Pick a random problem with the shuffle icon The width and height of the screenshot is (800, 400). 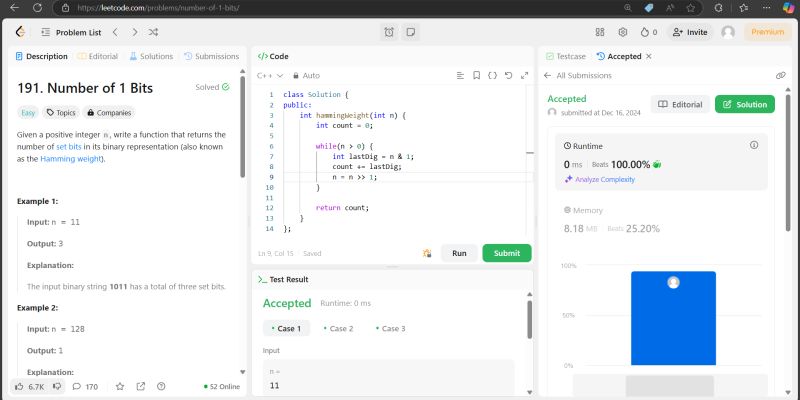(153, 32)
